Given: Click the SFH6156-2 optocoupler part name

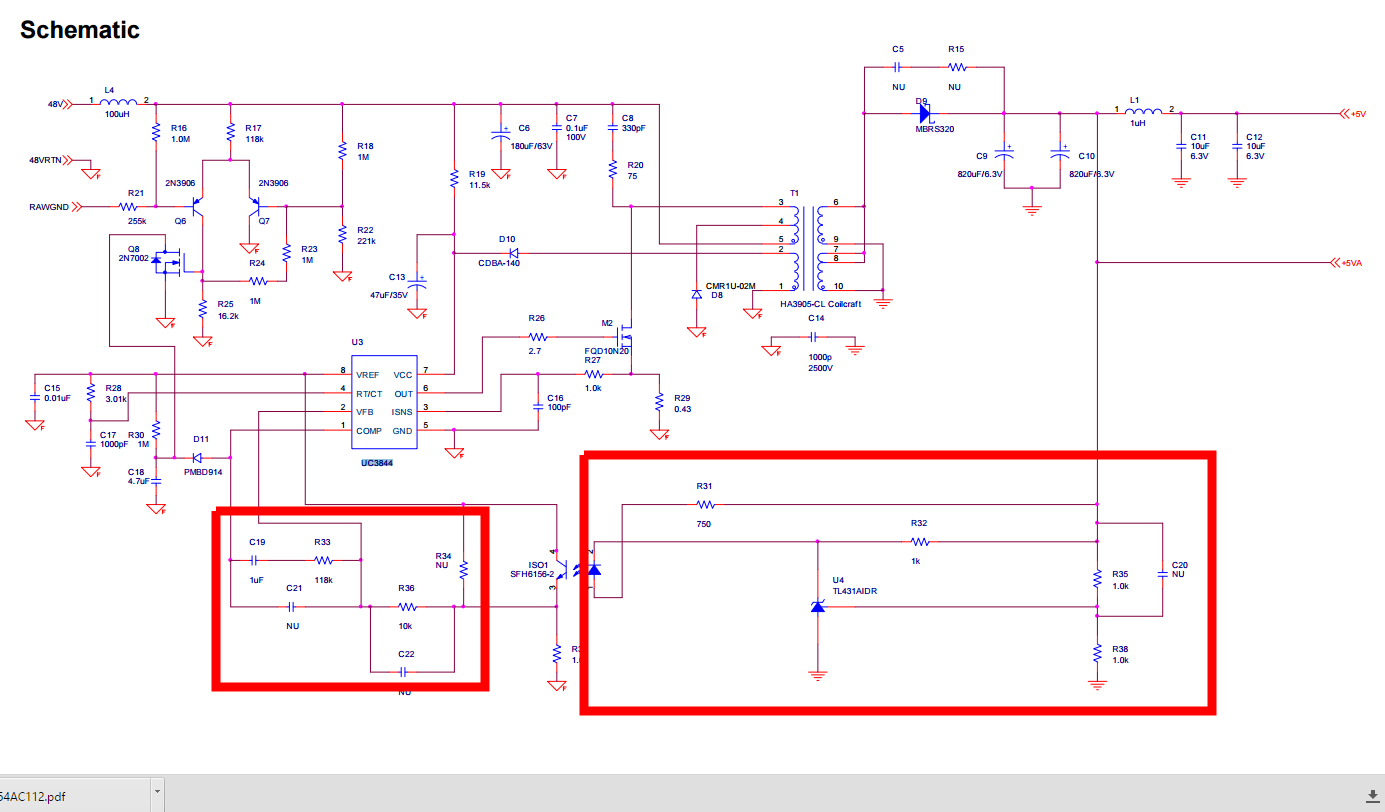Looking at the screenshot, I should click(532, 575).
